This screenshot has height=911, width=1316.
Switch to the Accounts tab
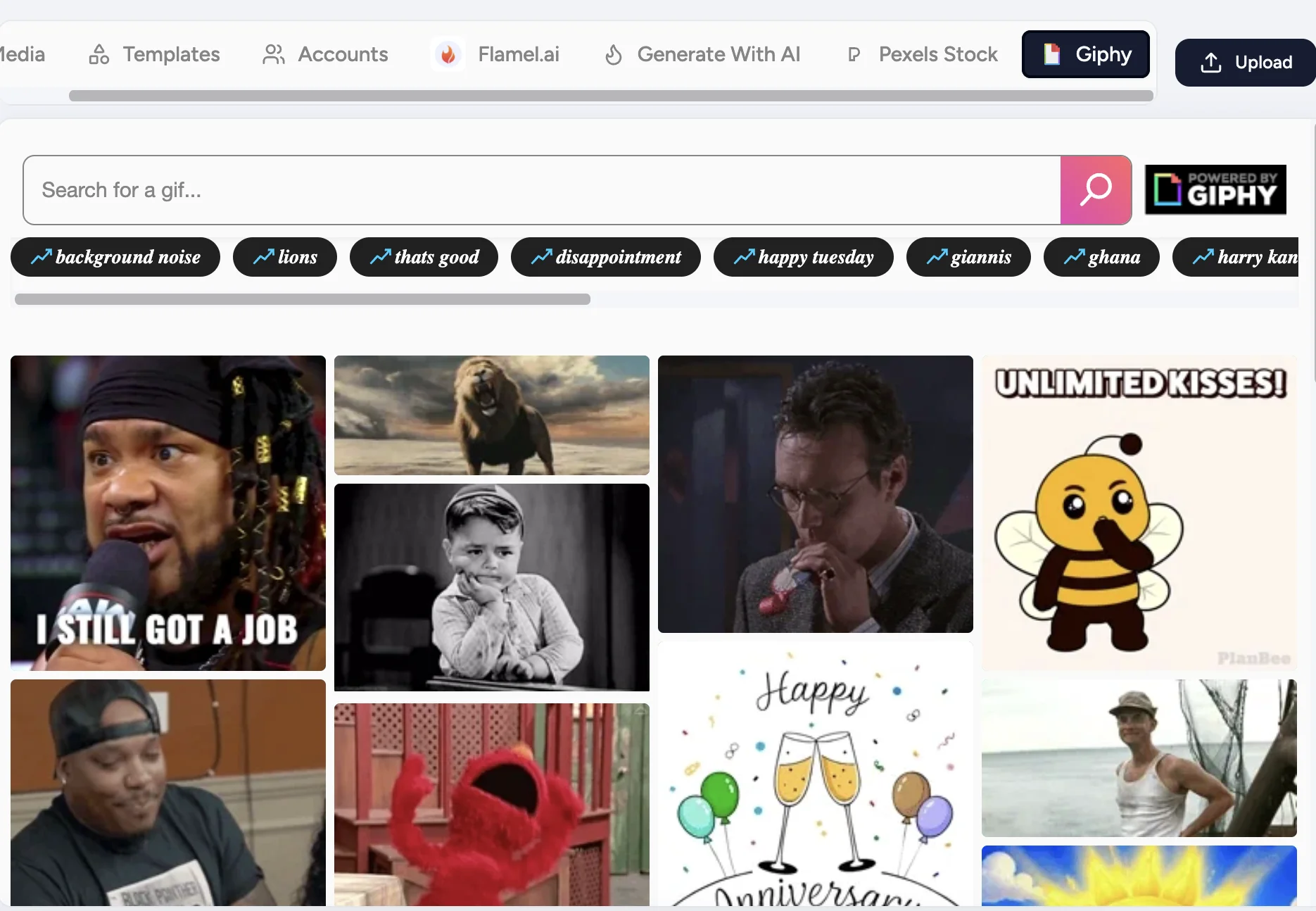point(325,54)
